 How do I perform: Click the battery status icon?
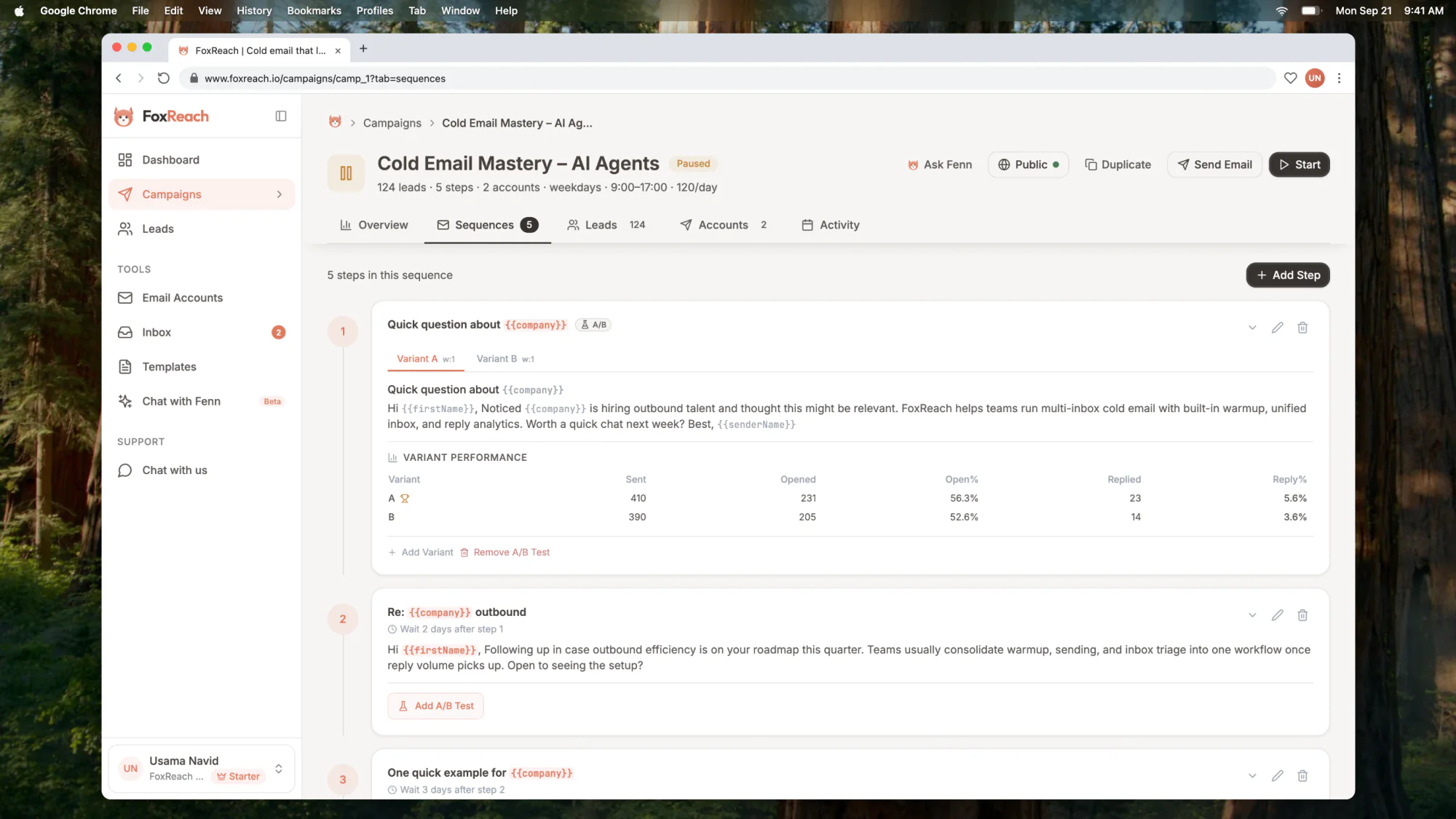pos(1311,11)
